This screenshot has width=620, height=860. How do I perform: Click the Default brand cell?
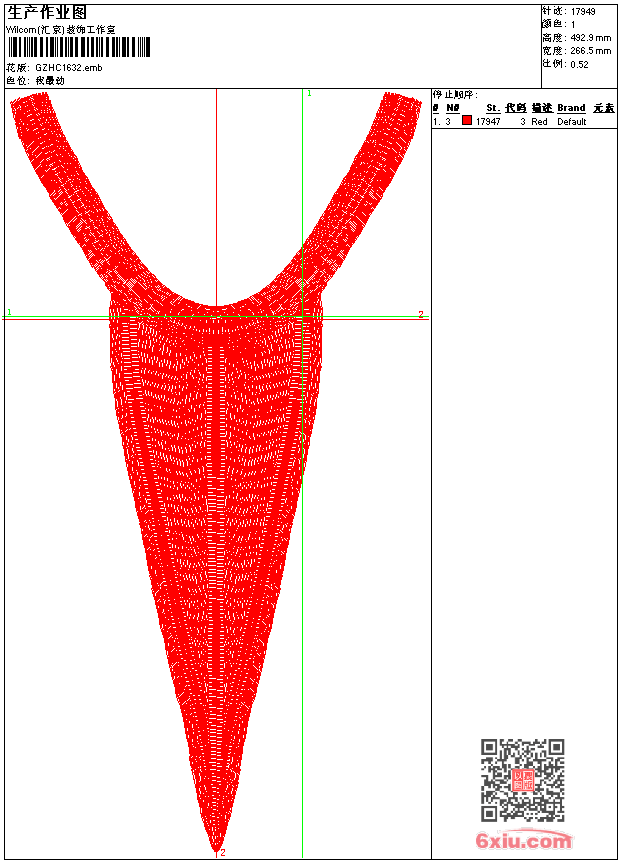pos(571,122)
